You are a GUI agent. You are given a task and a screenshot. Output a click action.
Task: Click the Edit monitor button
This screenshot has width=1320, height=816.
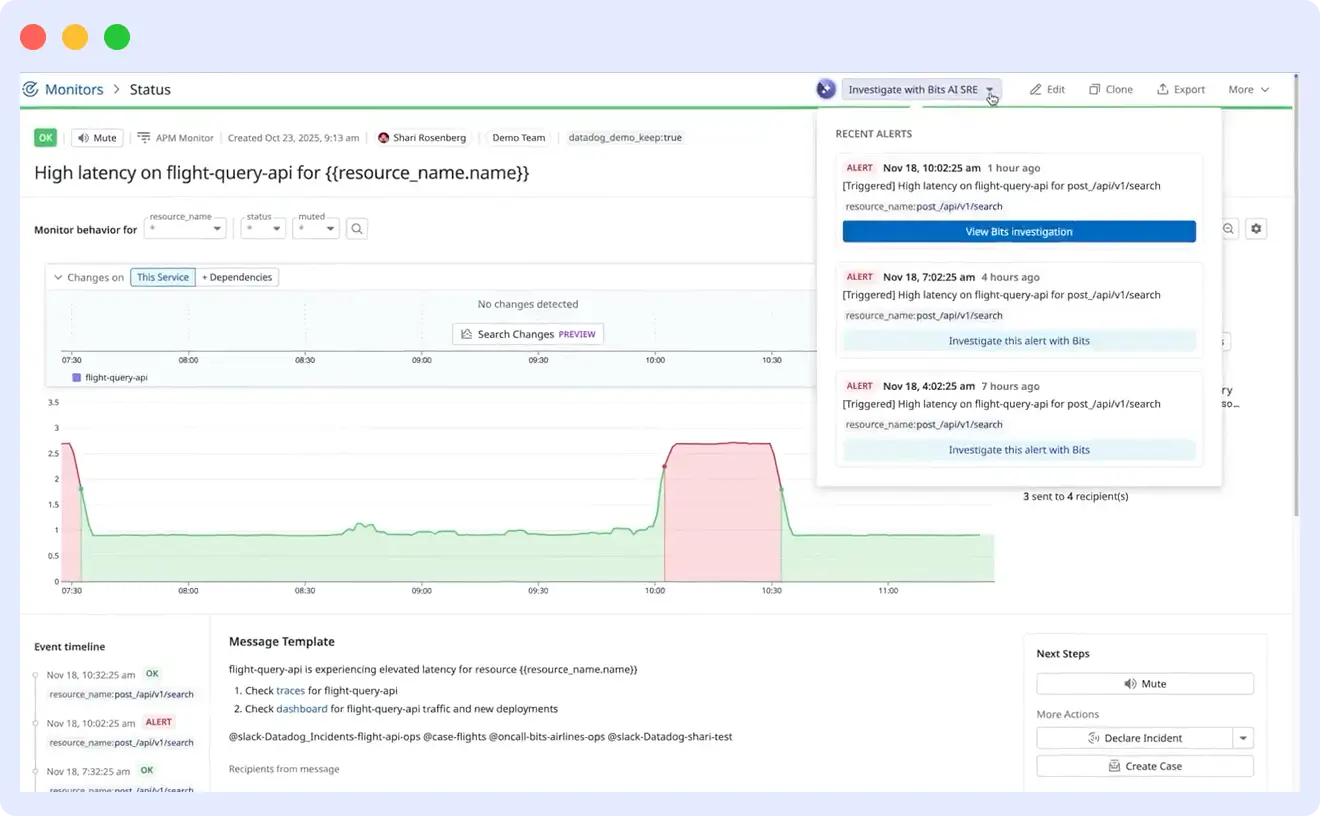point(1047,89)
